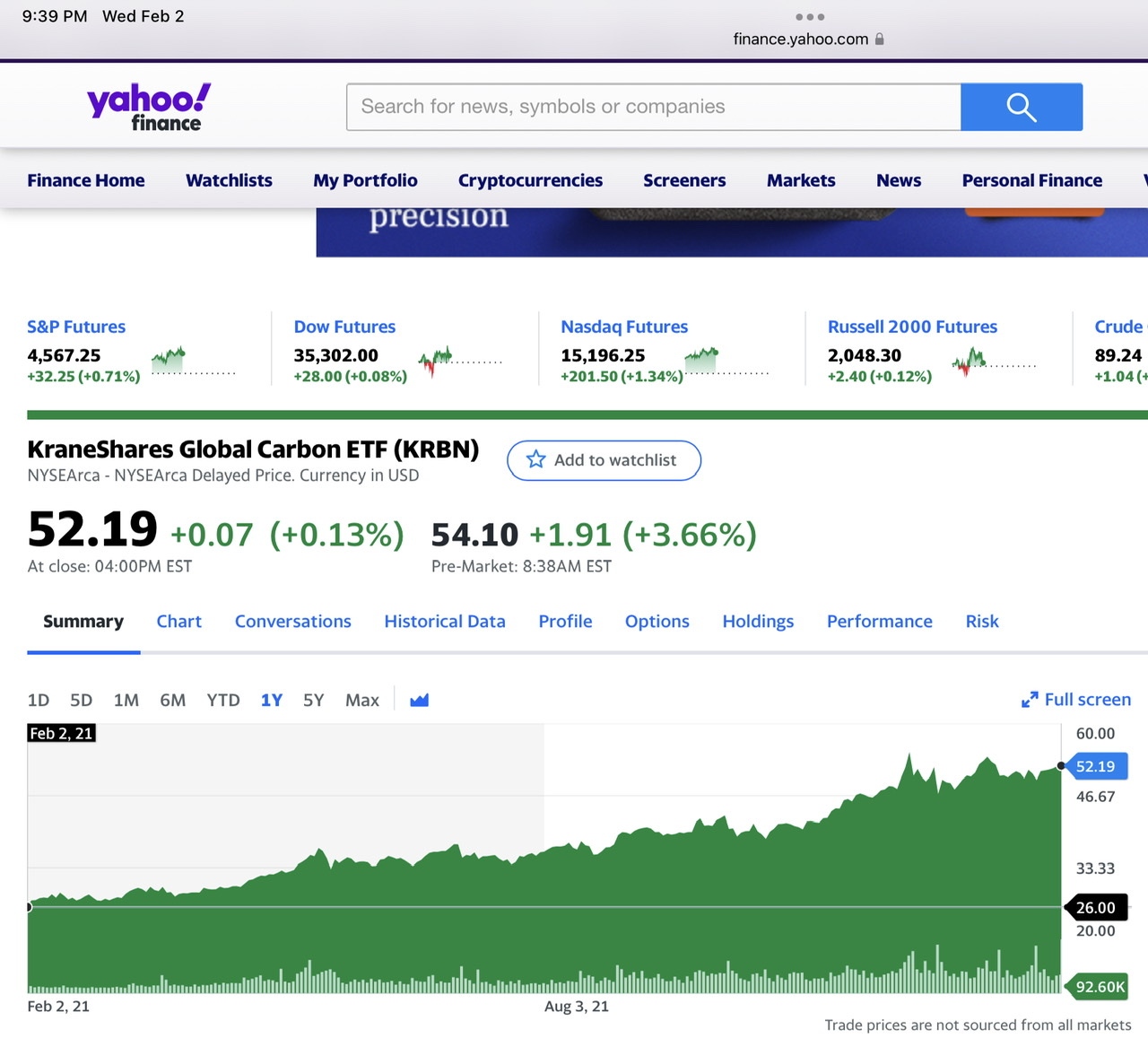1148x1038 pixels.
Task: Click the star icon in Add to watchlist
Action: click(536, 459)
